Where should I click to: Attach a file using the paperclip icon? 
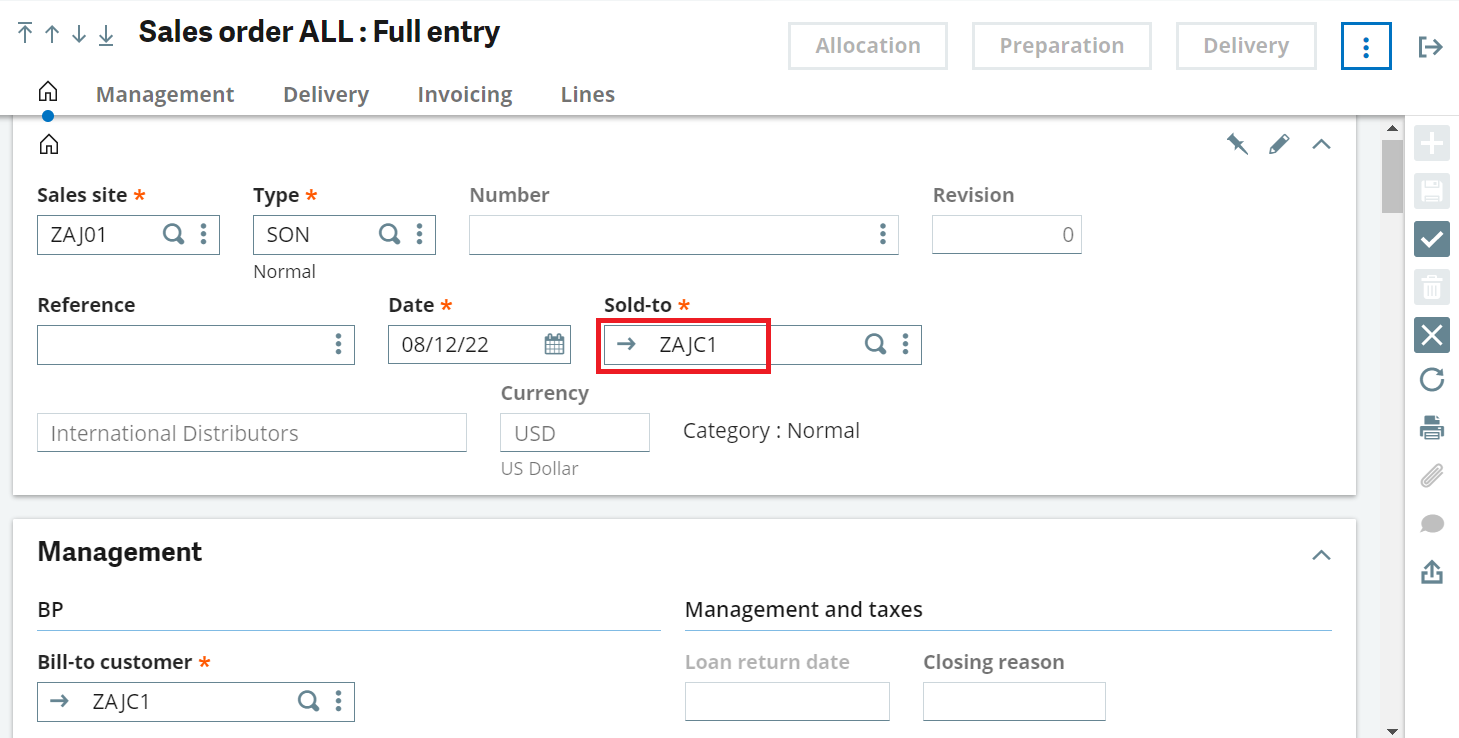(1431, 475)
